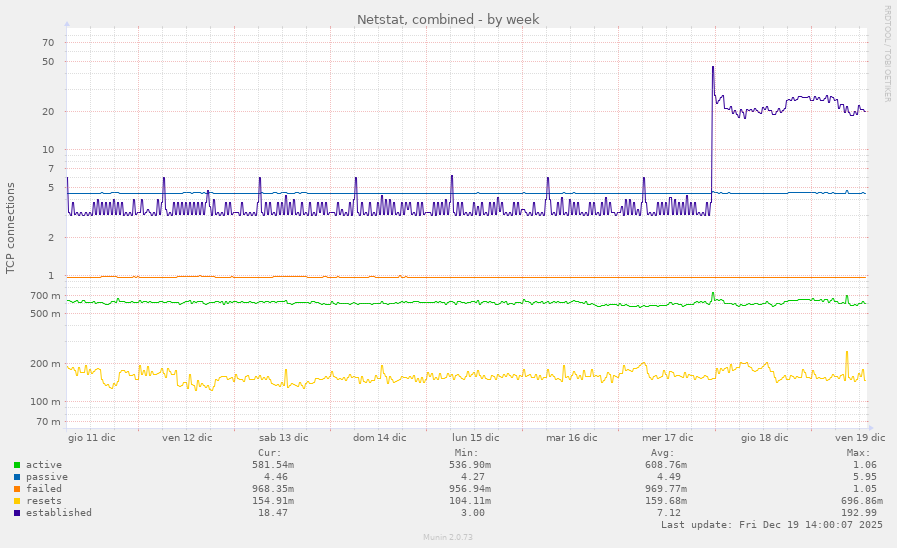Click the '10' y-axis tick label

click(49, 149)
